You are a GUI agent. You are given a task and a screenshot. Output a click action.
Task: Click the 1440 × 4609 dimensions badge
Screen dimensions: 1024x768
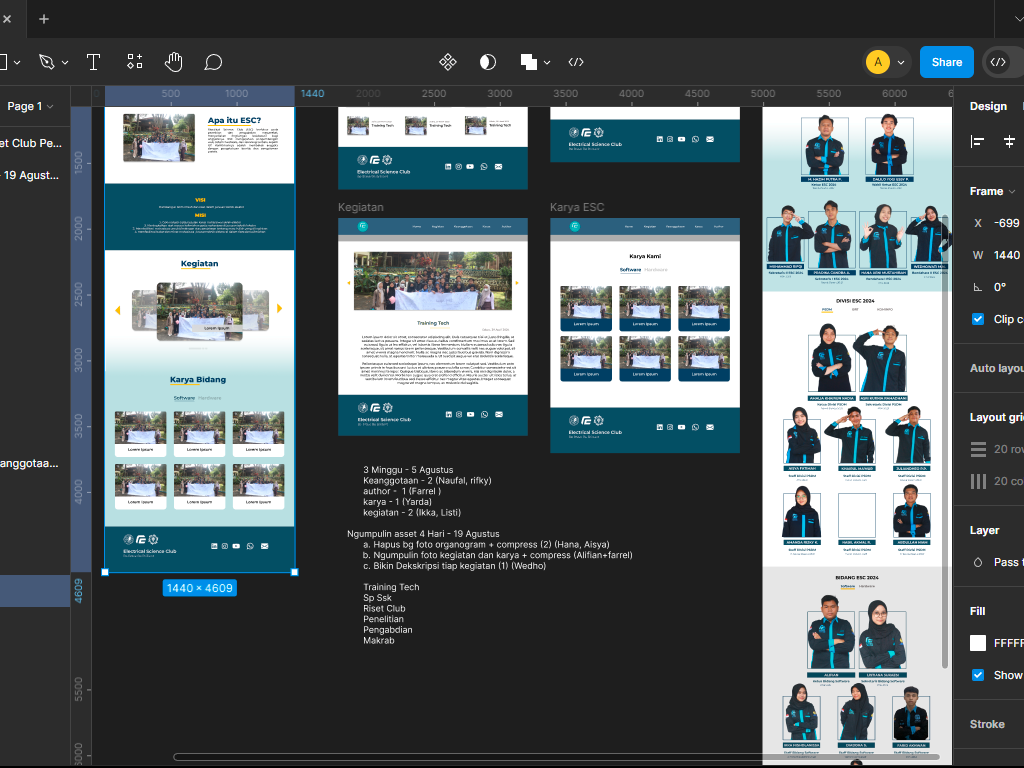198,588
